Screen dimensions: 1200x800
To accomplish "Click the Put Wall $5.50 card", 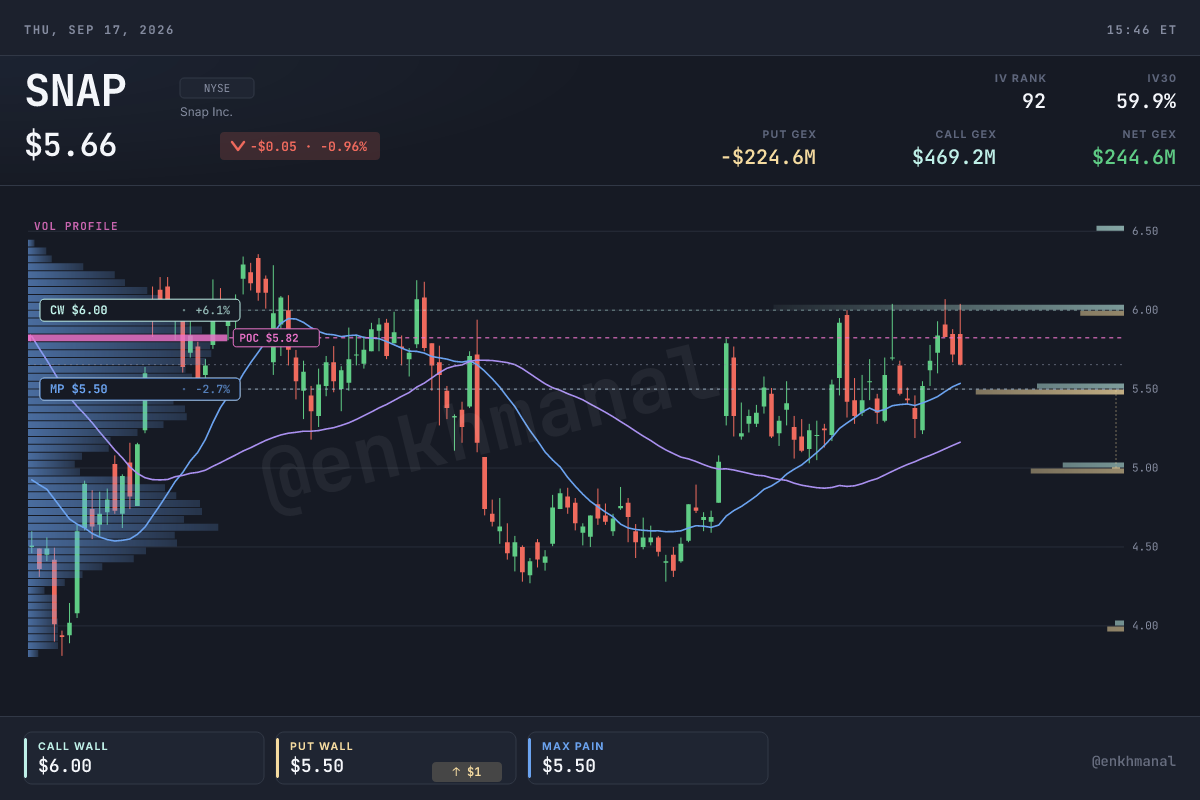I will [x=396, y=758].
